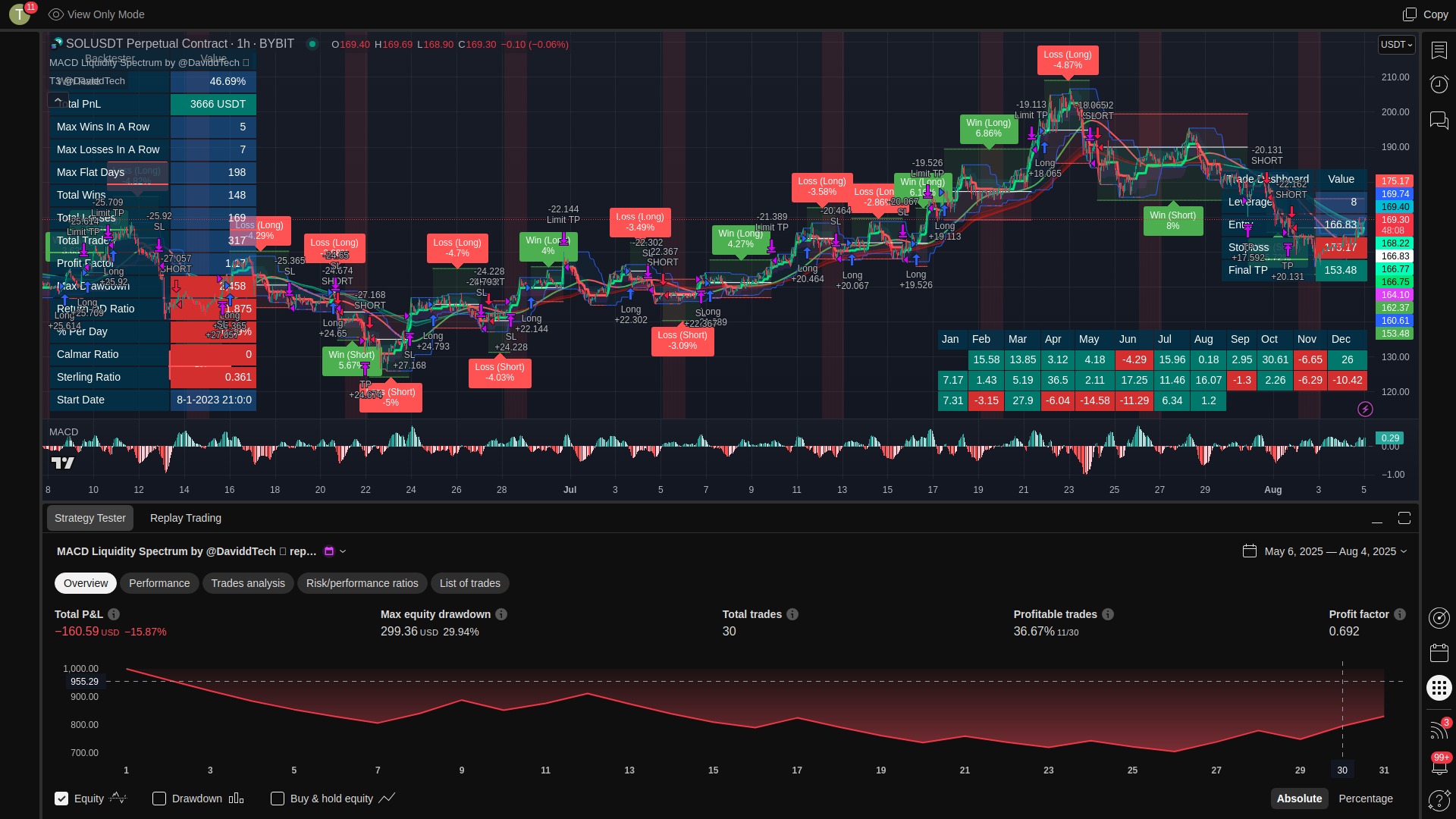Switch to Strategy Tester tab

coord(90,518)
